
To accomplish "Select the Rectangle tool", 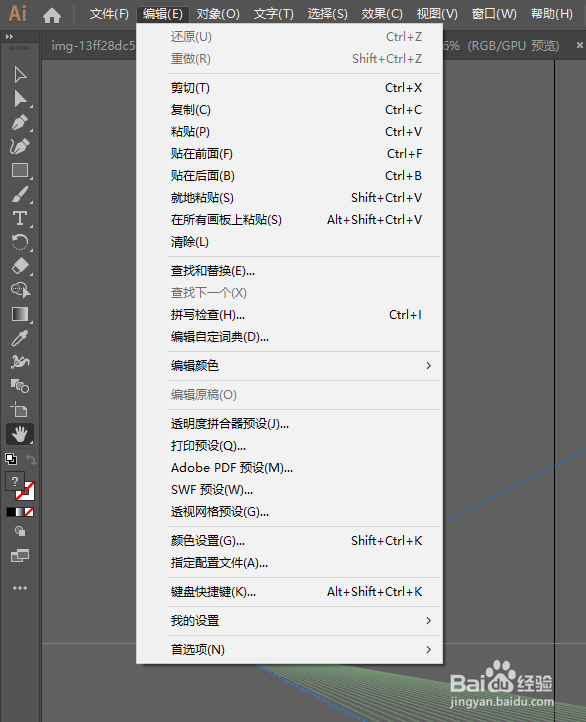I will point(20,170).
